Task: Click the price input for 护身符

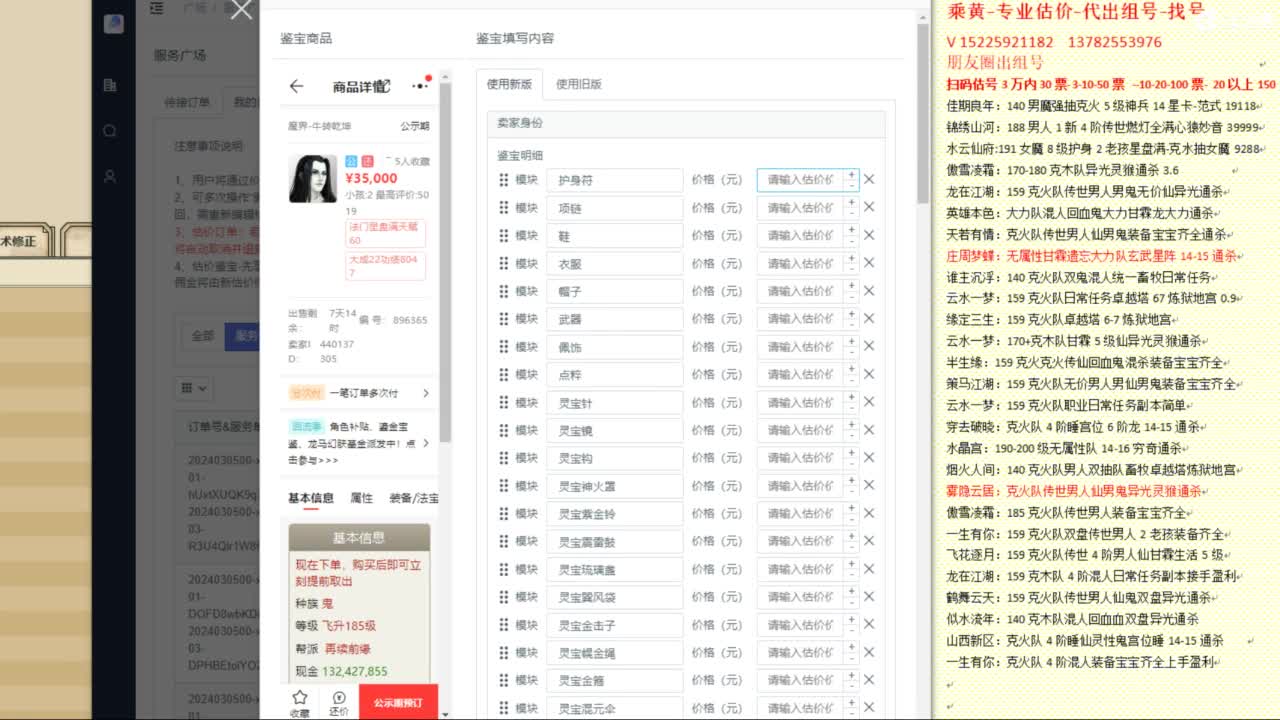Action: point(800,180)
